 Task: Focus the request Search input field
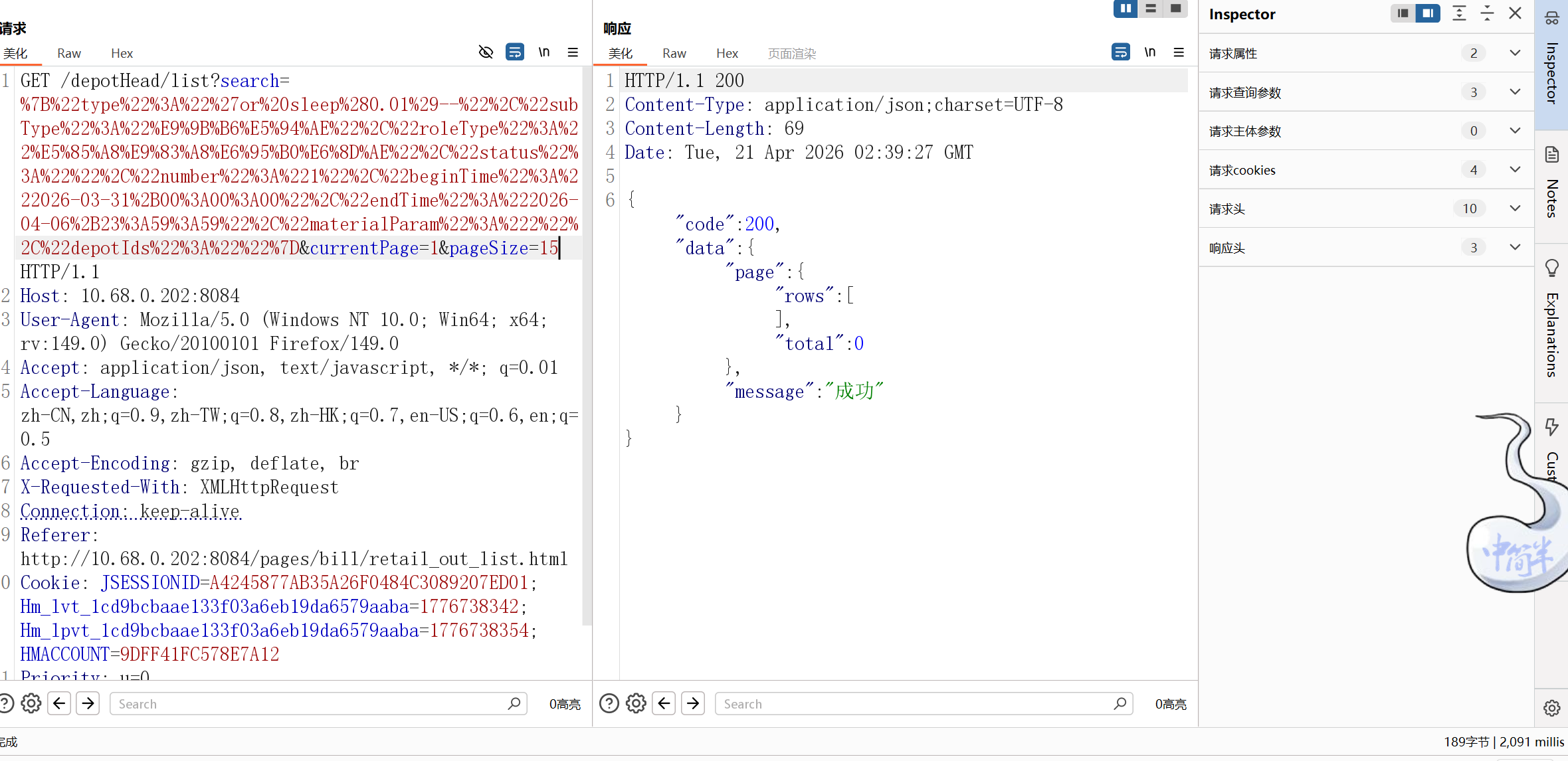pyautogui.click(x=318, y=704)
